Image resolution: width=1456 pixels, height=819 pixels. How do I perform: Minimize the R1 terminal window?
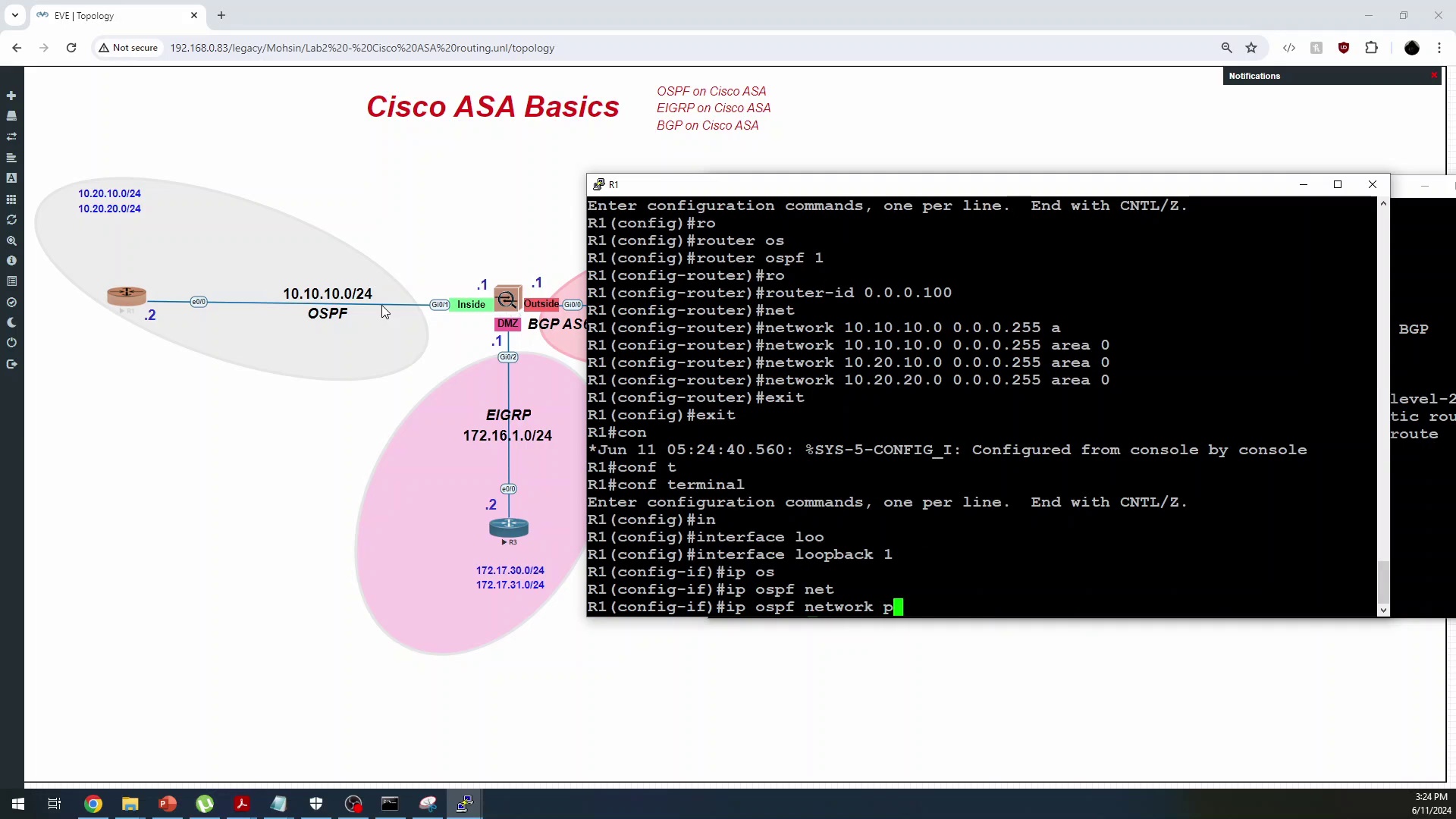pyautogui.click(x=1304, y=184)
